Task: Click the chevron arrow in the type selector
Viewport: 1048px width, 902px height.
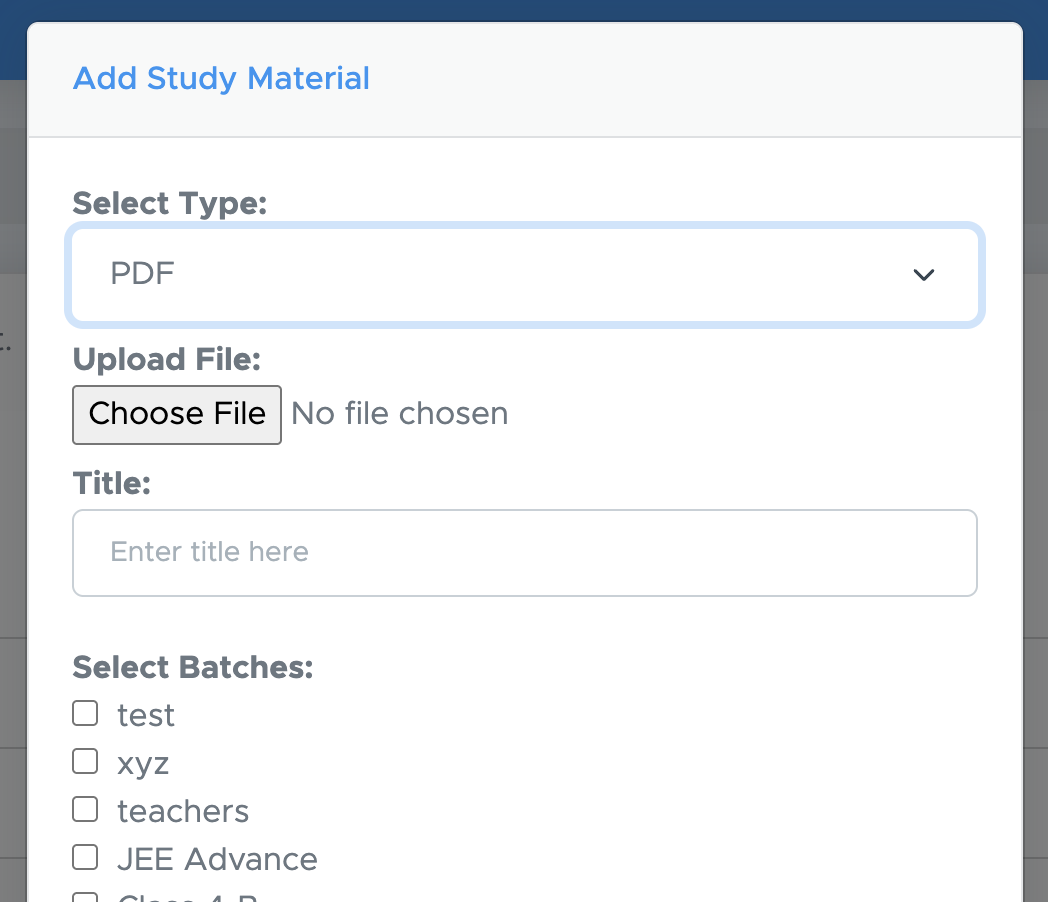Action: 923,275
